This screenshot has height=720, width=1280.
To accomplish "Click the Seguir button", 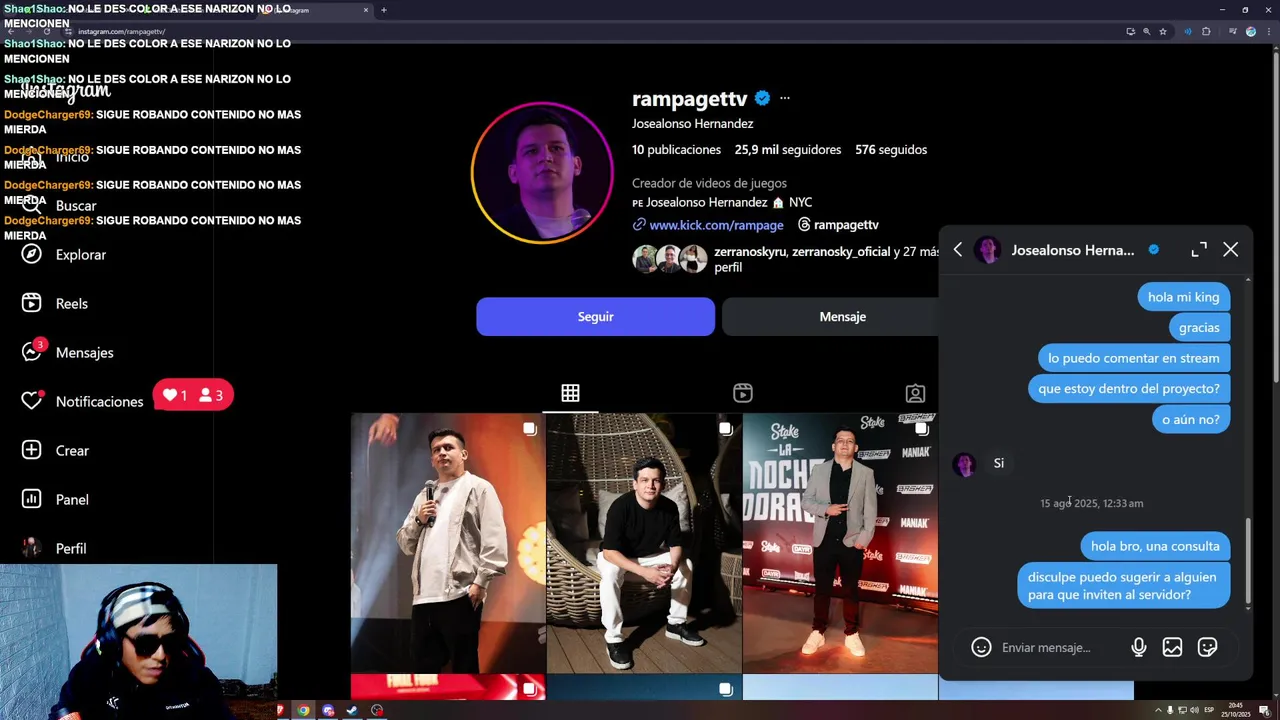I will pyautogui.click(x=595, y=316).
